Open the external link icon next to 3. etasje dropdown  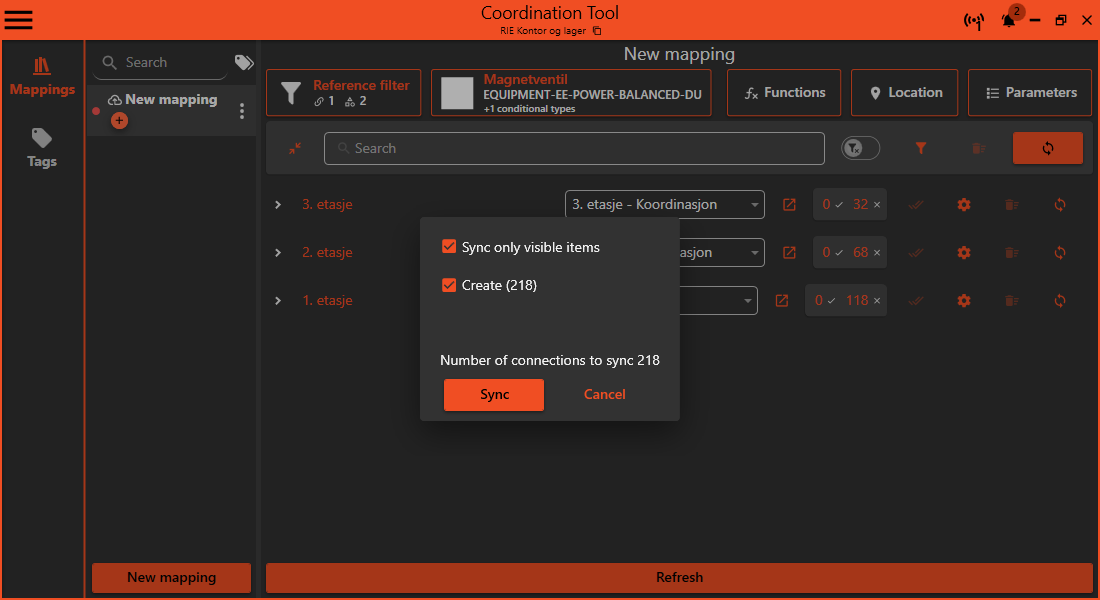pos(788,204)
